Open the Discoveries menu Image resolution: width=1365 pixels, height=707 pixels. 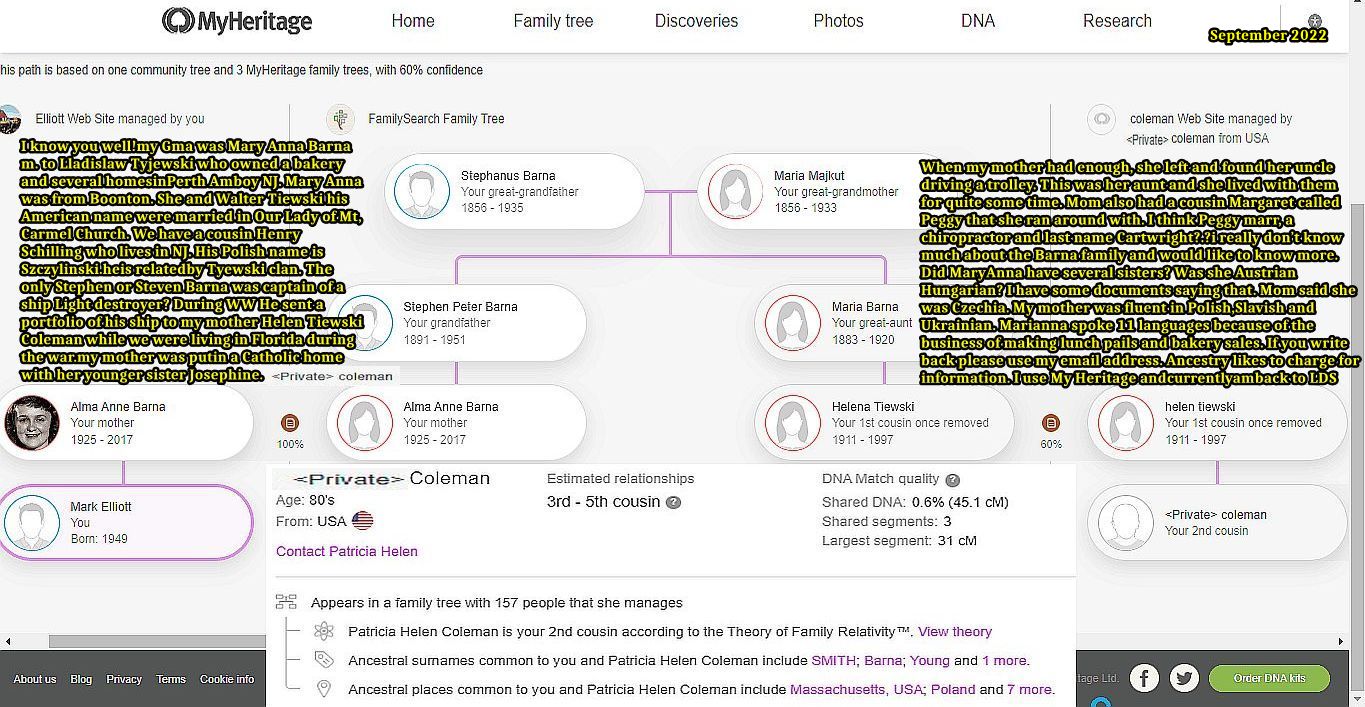(696, 21)
